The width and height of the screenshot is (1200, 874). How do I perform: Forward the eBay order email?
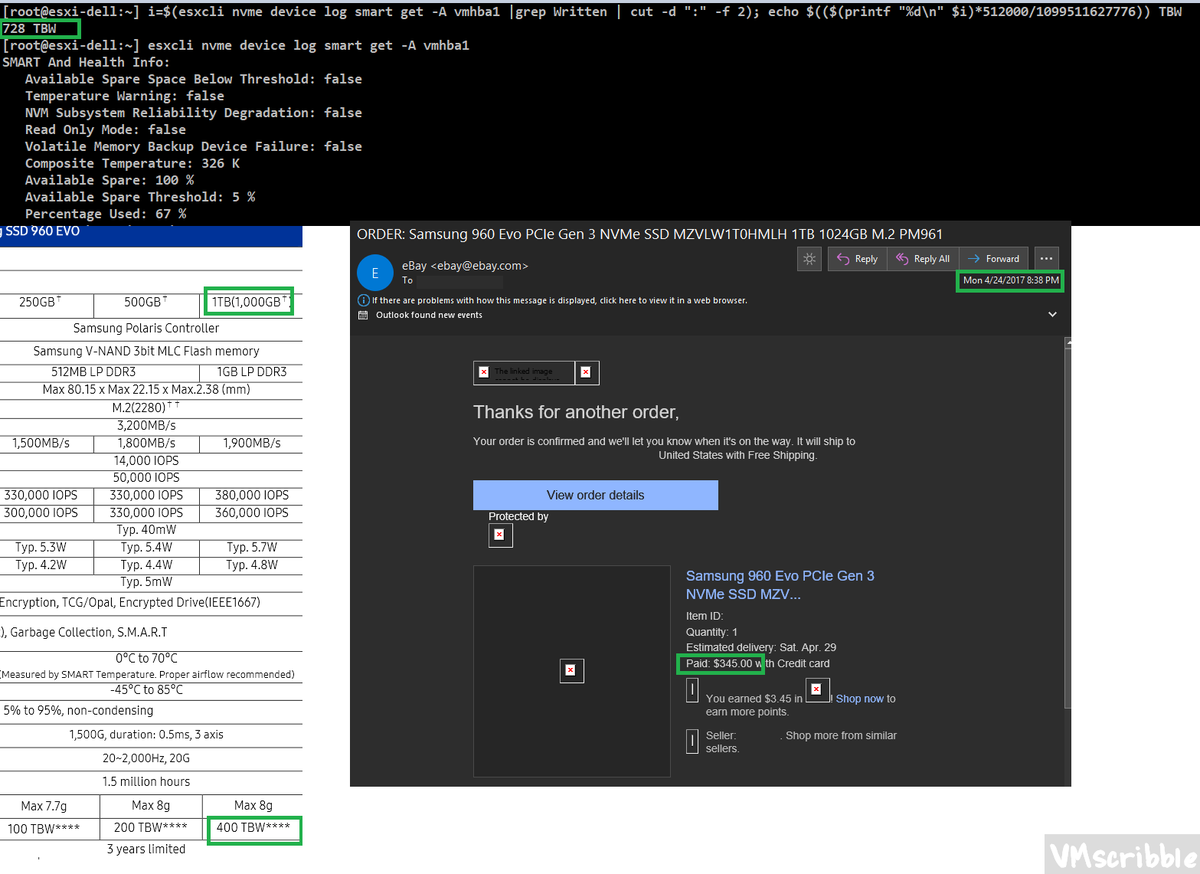tap(994, 258)
